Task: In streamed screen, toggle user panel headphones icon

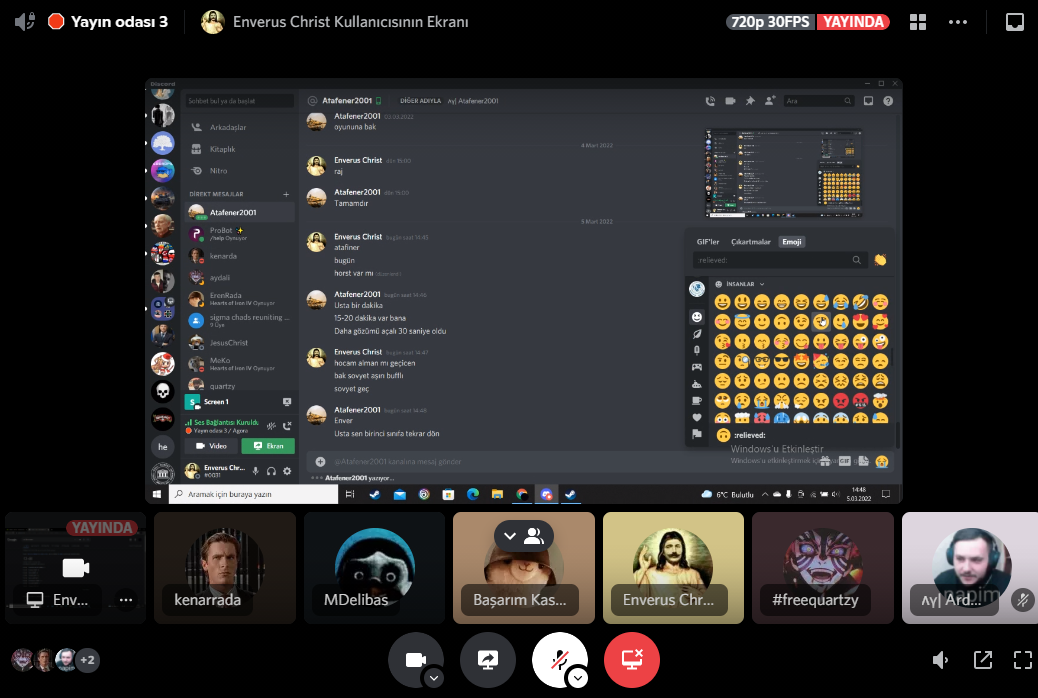Action: (271, 471)
